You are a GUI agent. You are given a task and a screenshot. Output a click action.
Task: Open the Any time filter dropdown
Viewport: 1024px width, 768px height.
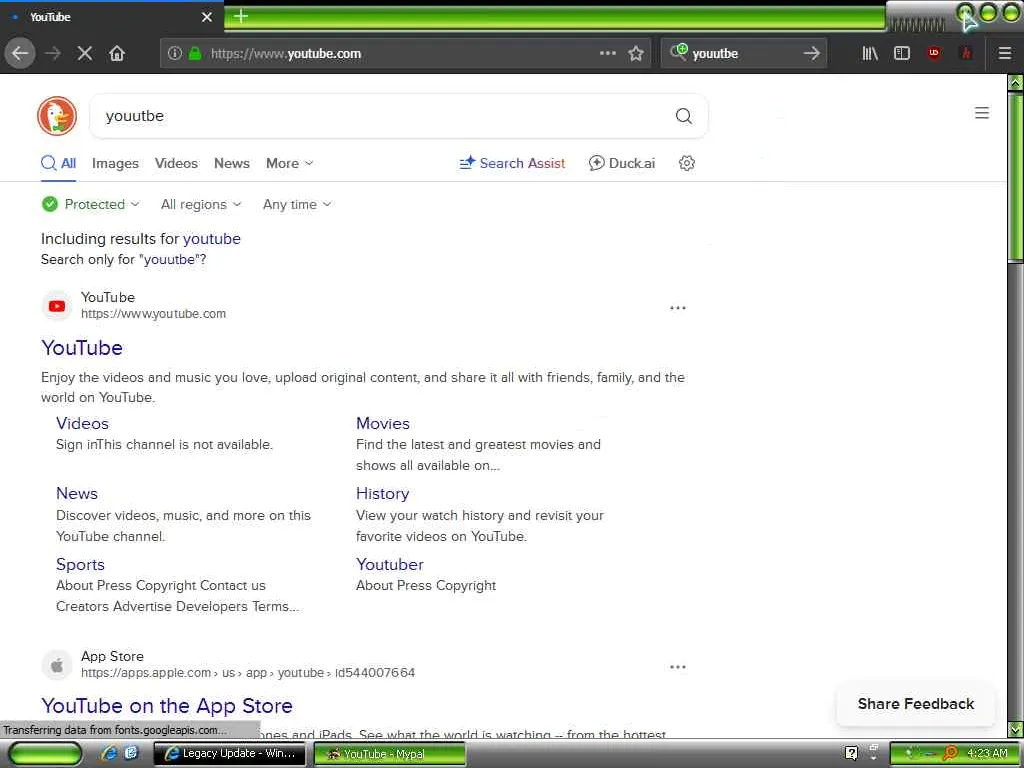pyautogui.click(x=297, y=204)
